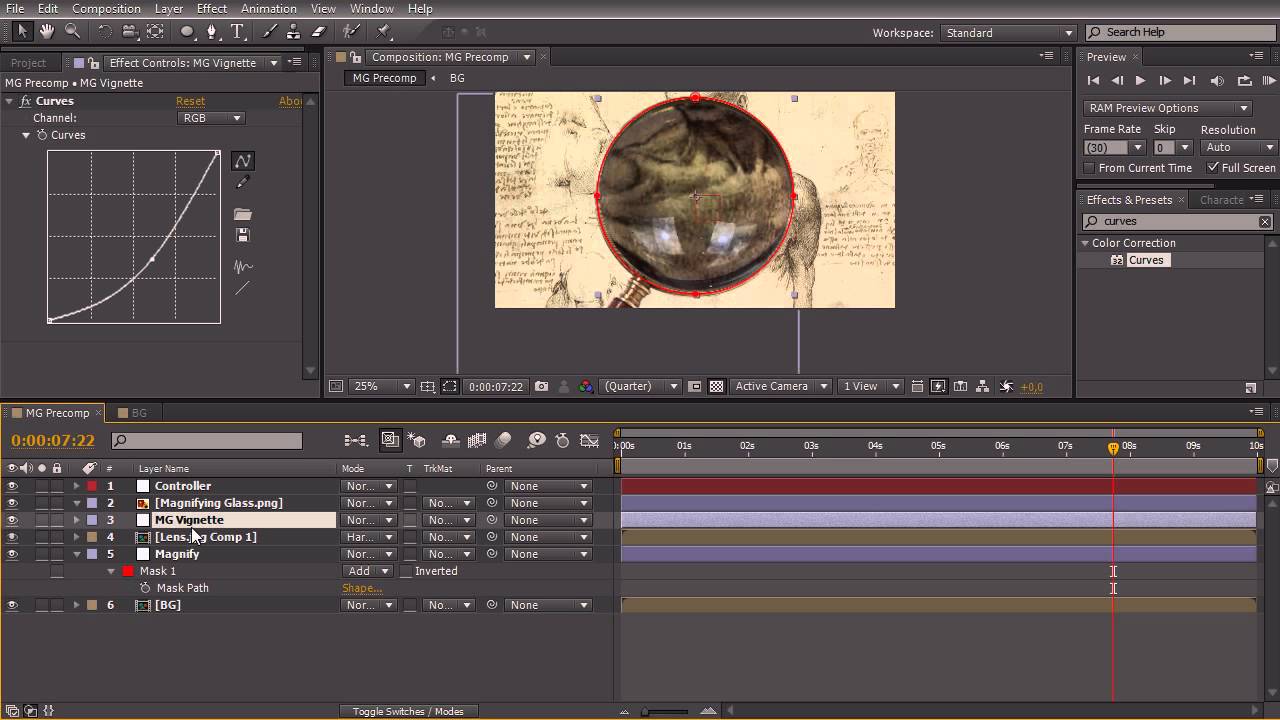
Task: Jump to first frame in Preview panel
Action: point(1093,81)
